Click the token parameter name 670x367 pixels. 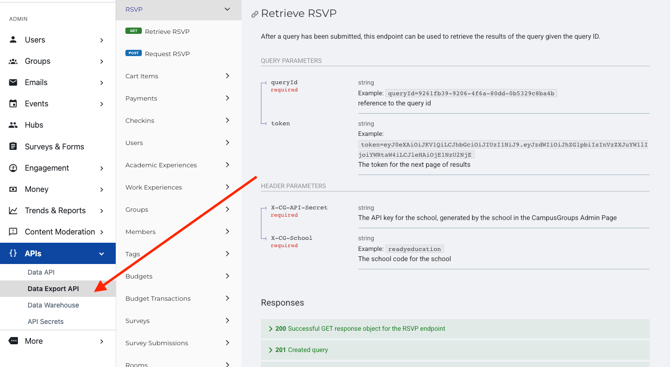point(280,123)
